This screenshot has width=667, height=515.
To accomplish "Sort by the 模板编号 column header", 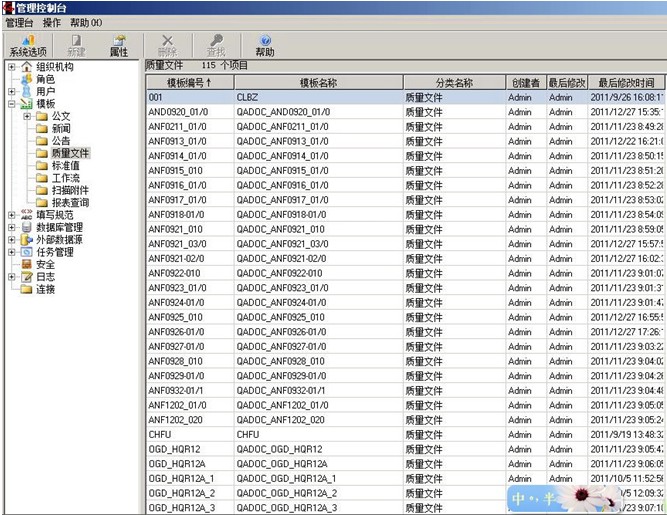I will 188,82.
